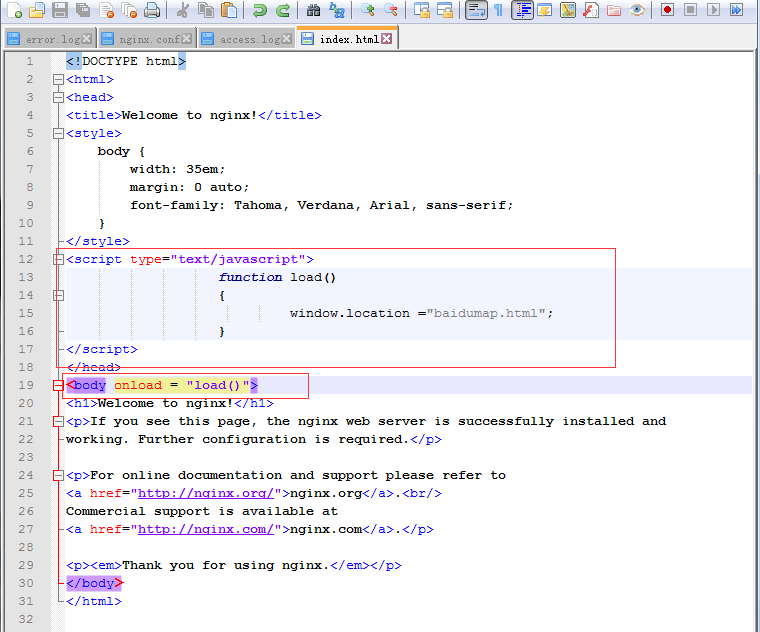The image size is (760, 632).
Task: Open a file with the folder icon
Action: [x=37, y=10]
